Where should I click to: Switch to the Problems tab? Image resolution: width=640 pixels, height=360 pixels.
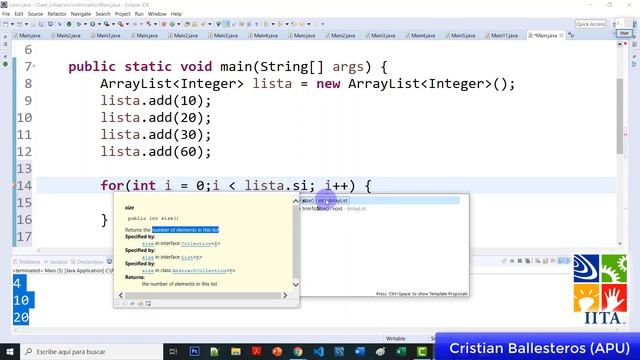tap(27, 262)
